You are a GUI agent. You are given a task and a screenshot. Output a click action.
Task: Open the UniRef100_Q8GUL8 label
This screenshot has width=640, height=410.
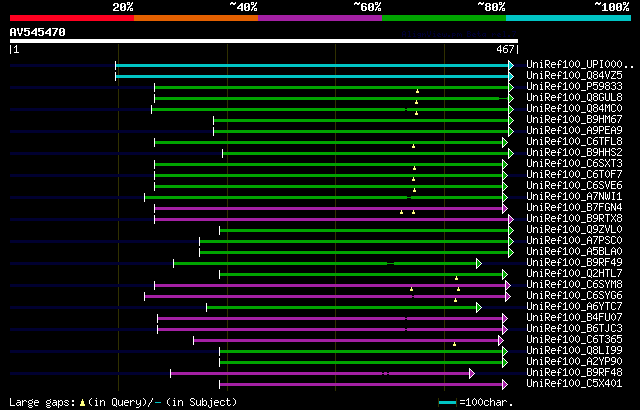[x=574, y=98]
